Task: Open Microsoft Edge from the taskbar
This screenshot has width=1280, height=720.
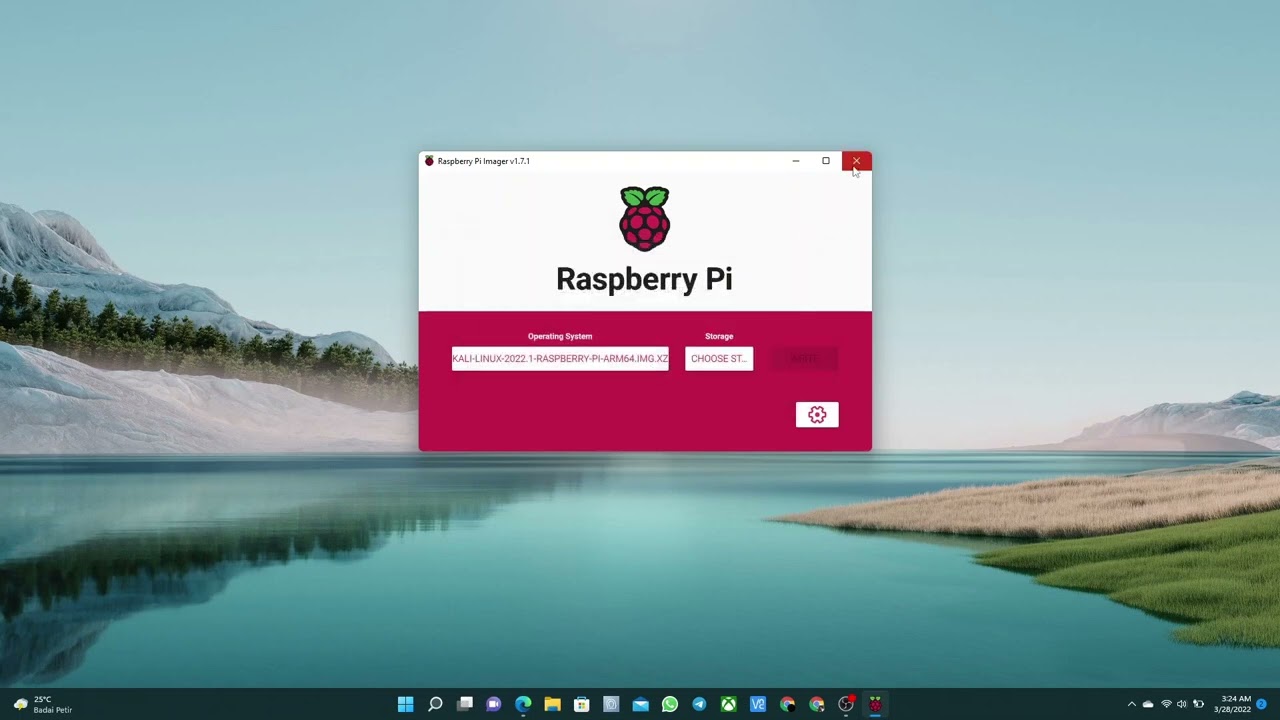Action: 523,704
